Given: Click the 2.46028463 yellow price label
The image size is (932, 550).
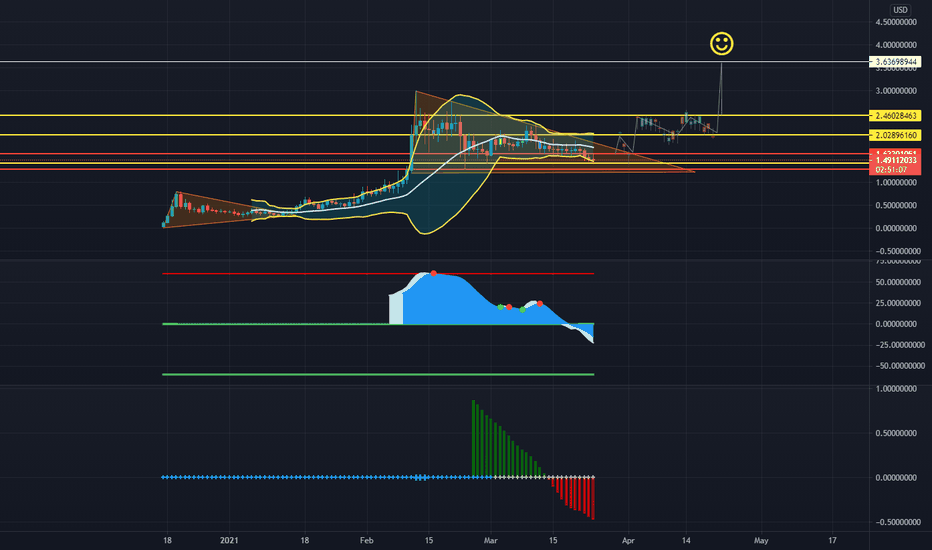Looking at the screenshot, I should coord(895,115).
